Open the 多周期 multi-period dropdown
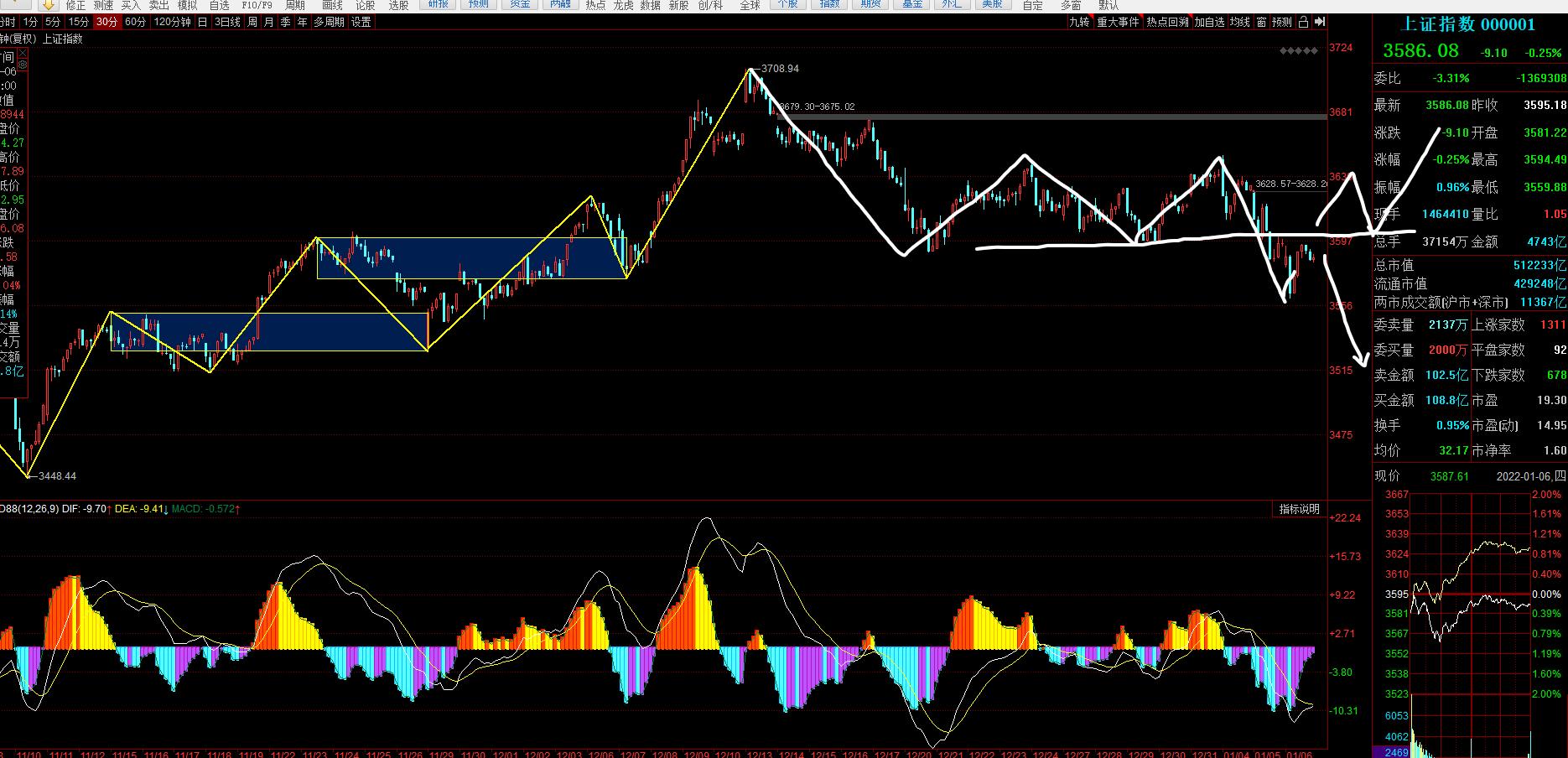 [329, 23]
